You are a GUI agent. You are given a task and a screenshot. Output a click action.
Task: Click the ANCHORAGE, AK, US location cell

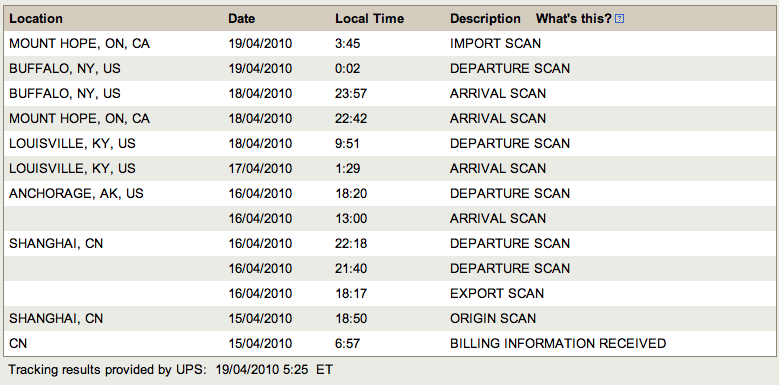[76, 193]
